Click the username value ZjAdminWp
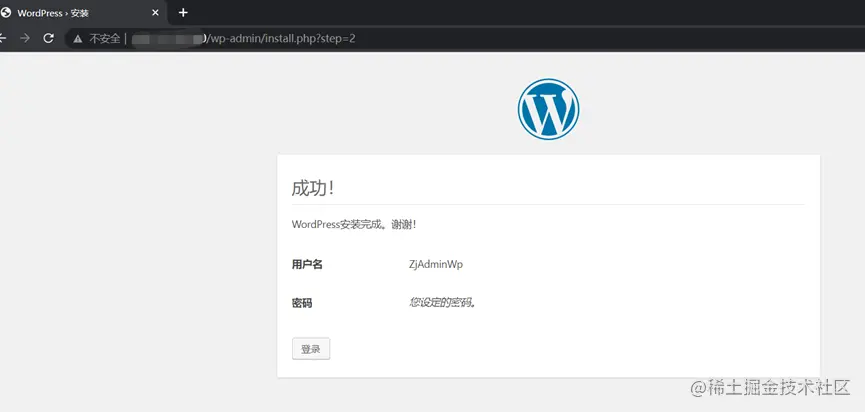 [x=436, y=264]
